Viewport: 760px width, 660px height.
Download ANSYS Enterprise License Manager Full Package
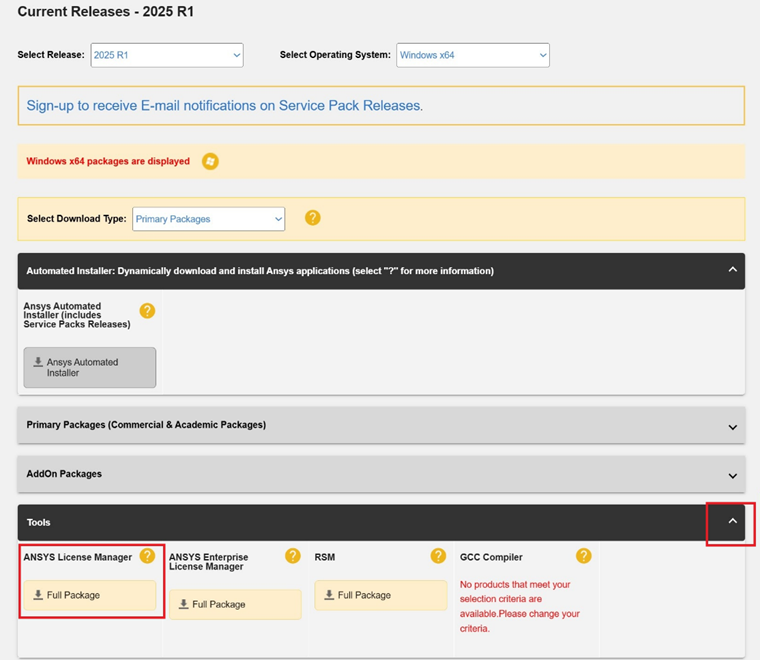point(235,604)
